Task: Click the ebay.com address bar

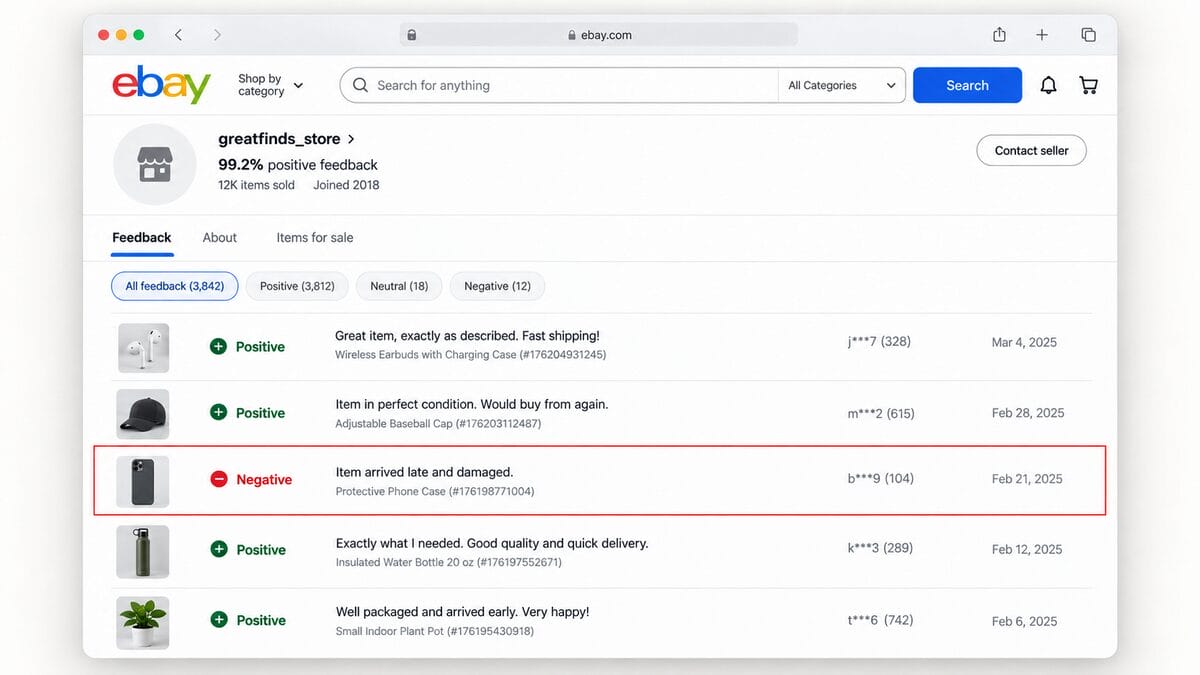Action: (x=599, y=35)
